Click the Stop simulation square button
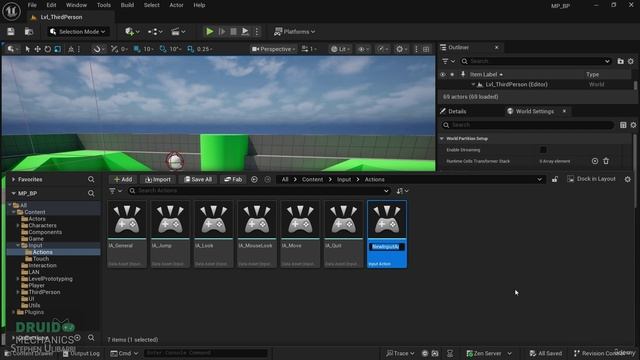The image size is (640, 360). click(233, 31)
